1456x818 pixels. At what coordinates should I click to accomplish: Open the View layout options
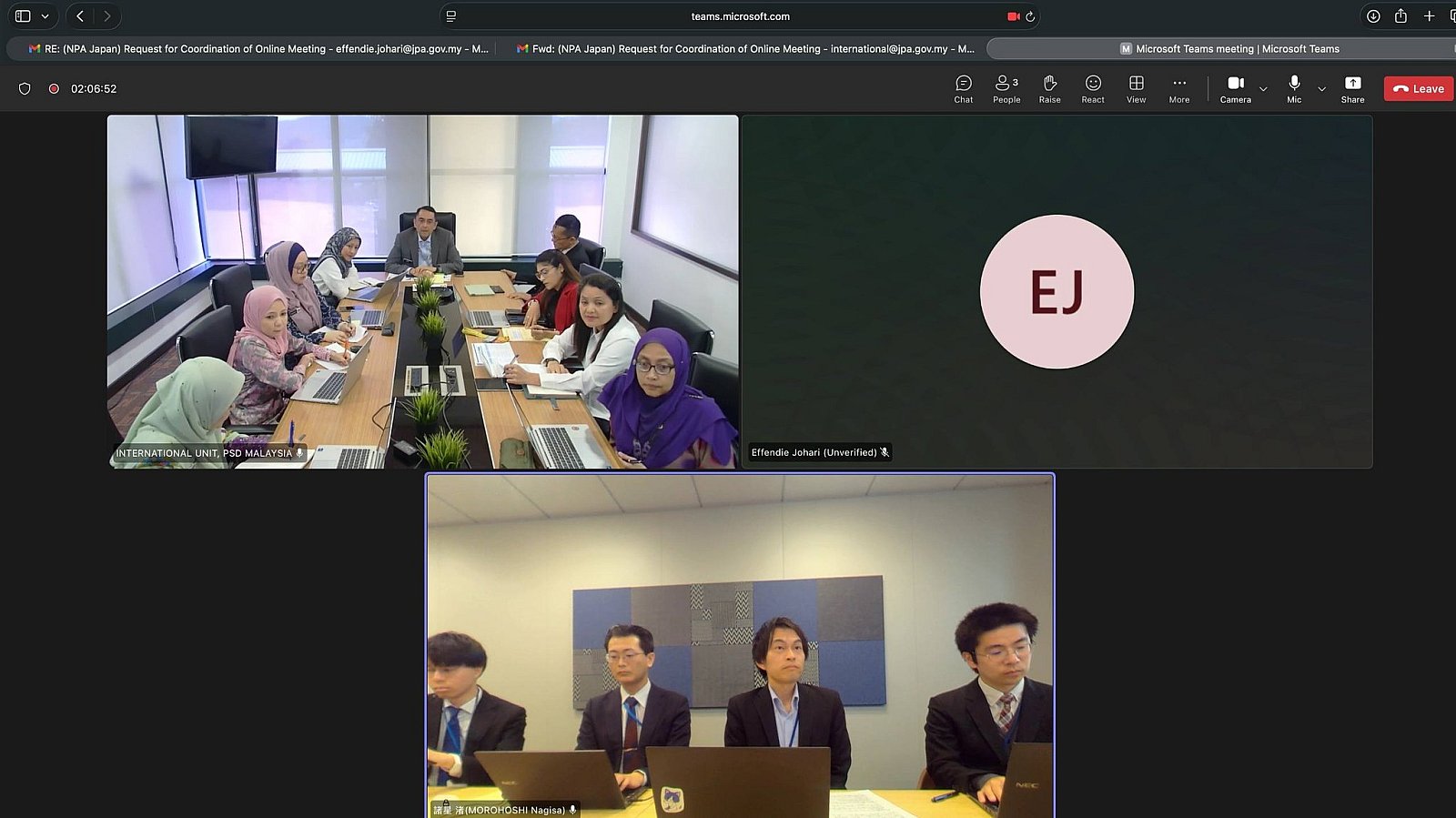(1136, 88)
